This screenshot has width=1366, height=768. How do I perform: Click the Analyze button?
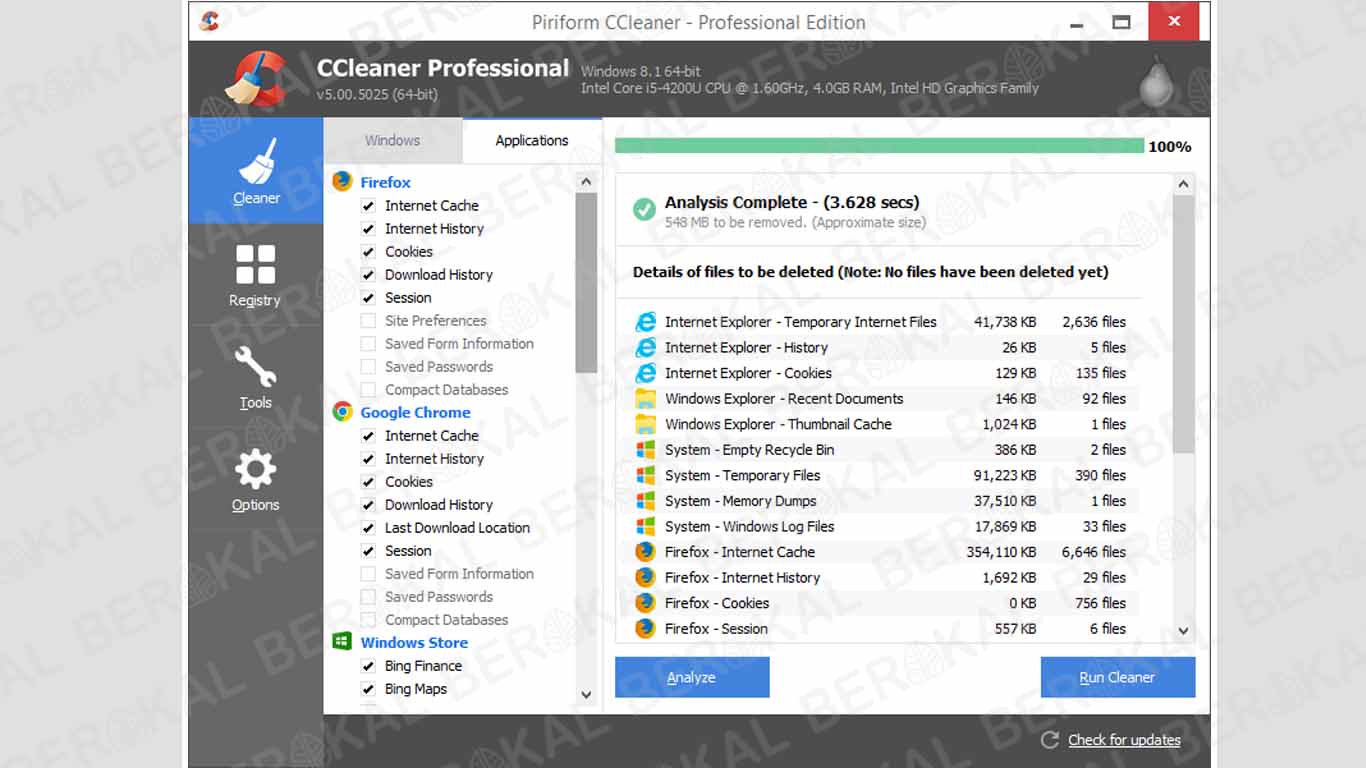[x=692, y=677]
